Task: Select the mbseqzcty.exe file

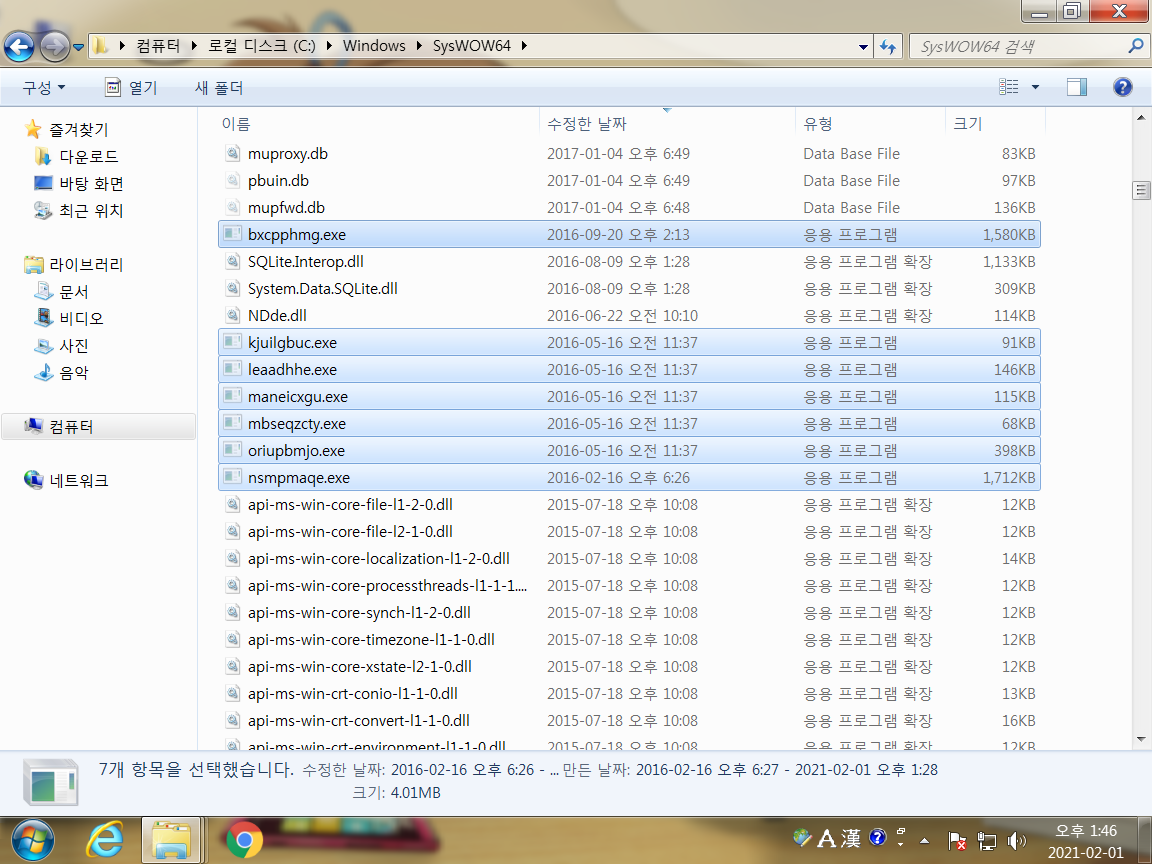Action: (x=297, y=424)
